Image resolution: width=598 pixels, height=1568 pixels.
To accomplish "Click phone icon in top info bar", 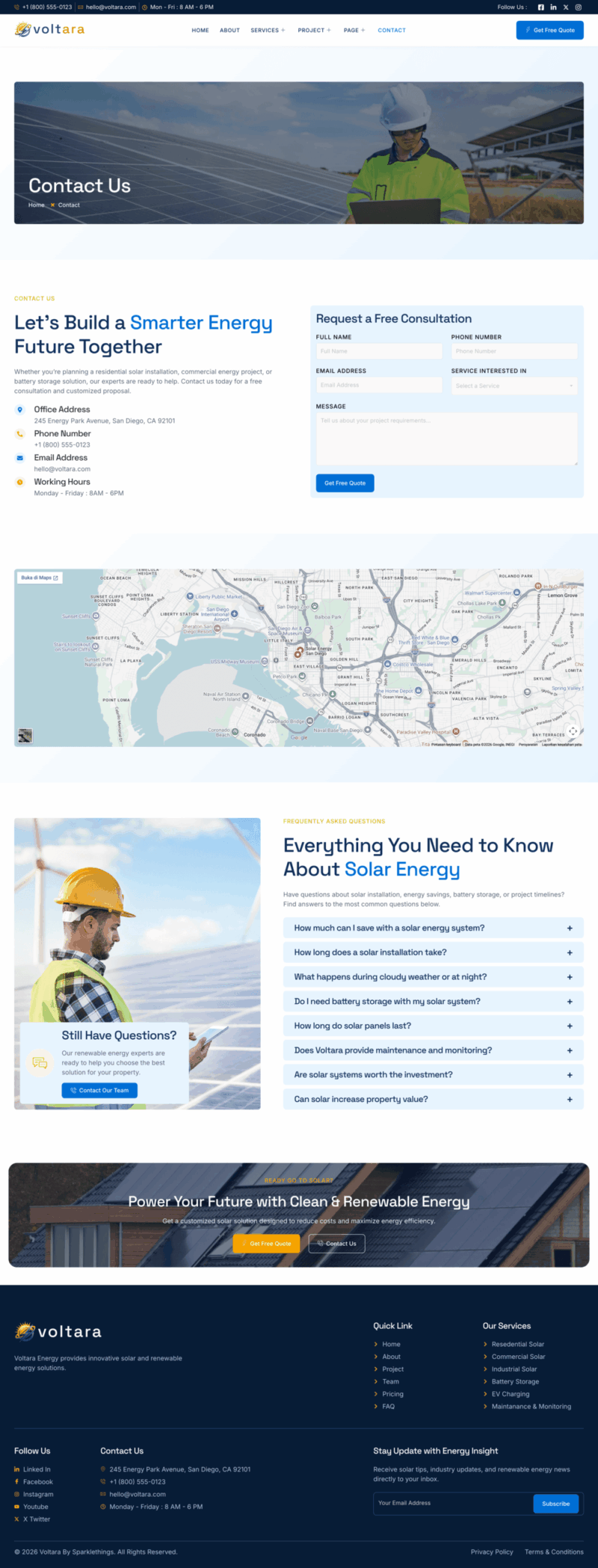I will 17,7.
